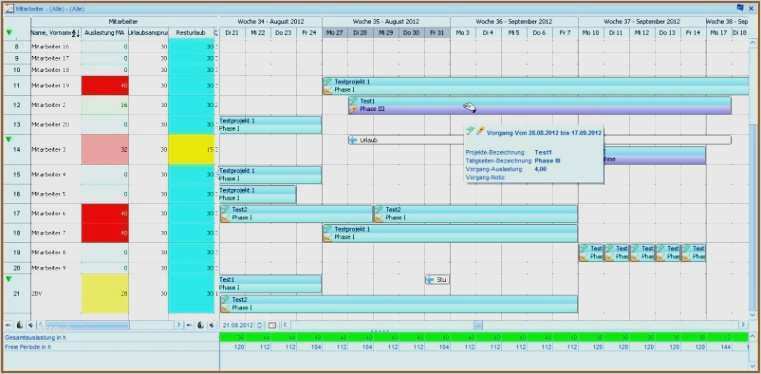Image resolution: width=761 pixels, height=374 pixels.
Task: Collapse all rows using the header green triangle
Action: click(9, 33)
